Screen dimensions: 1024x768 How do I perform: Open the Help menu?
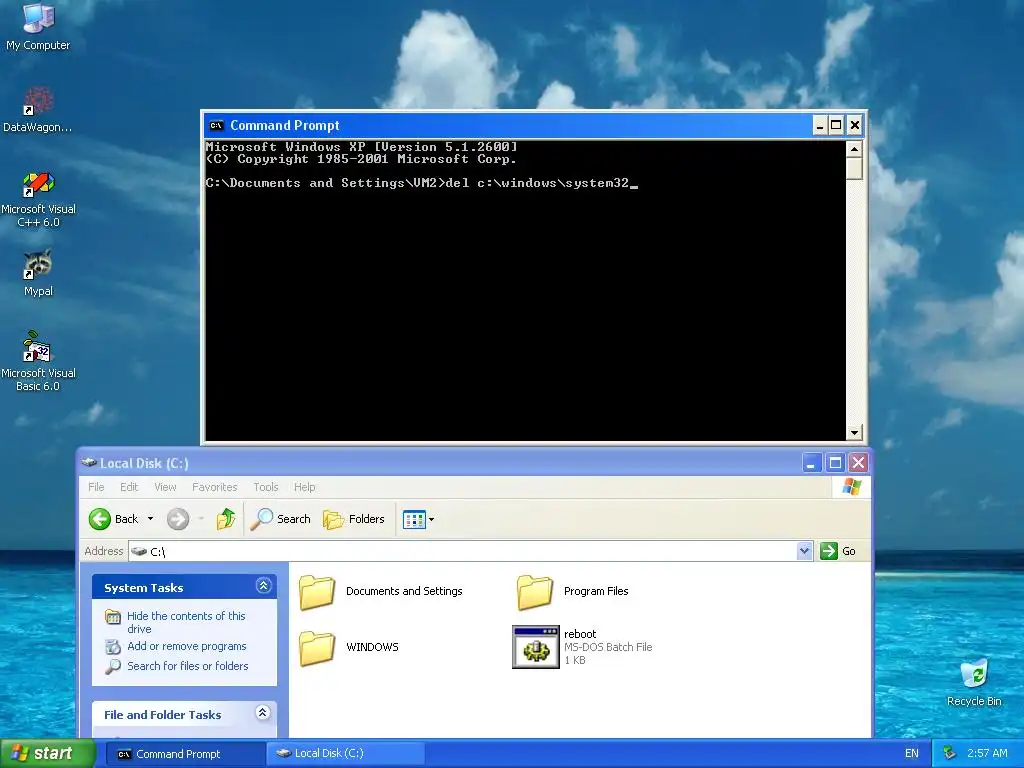[304, 487]
